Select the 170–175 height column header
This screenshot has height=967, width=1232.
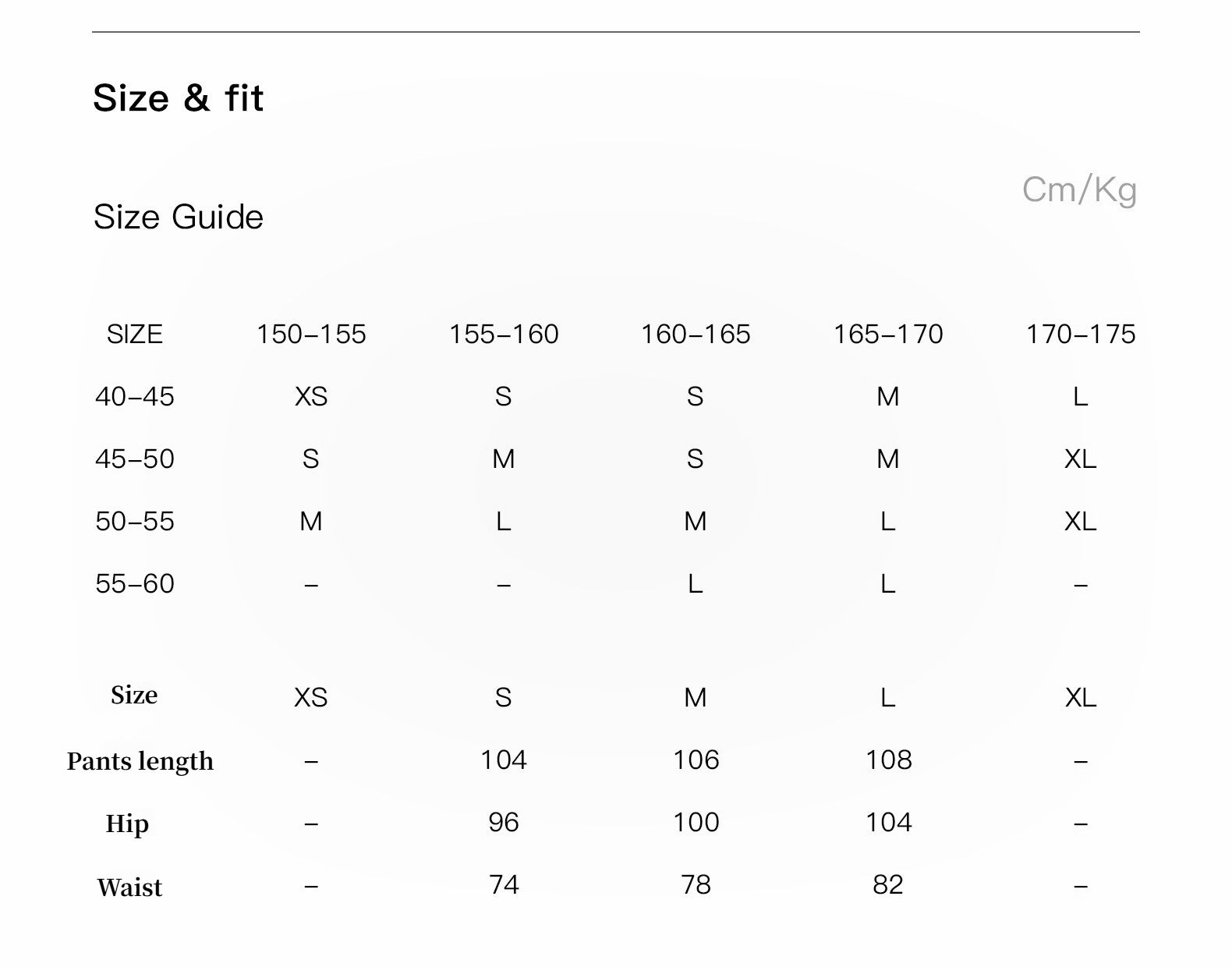point(1081,334)
